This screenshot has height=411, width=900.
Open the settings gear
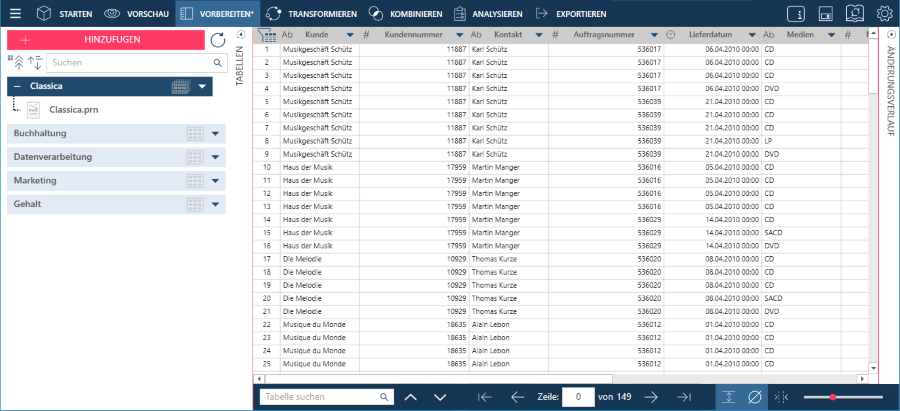click(884, 14)
